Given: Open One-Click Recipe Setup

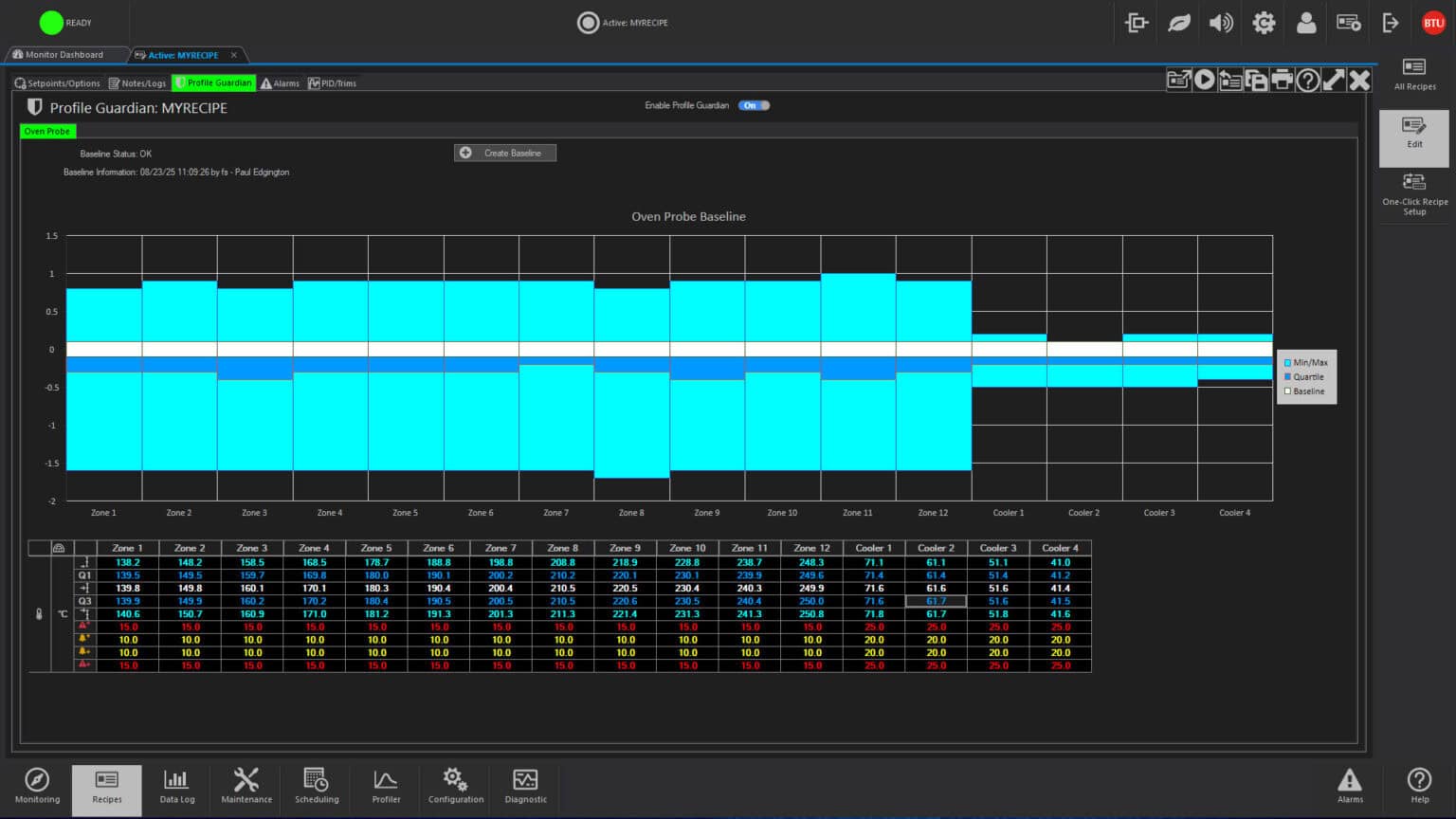Looking at the screenshot, I should tap(1414, 193).
